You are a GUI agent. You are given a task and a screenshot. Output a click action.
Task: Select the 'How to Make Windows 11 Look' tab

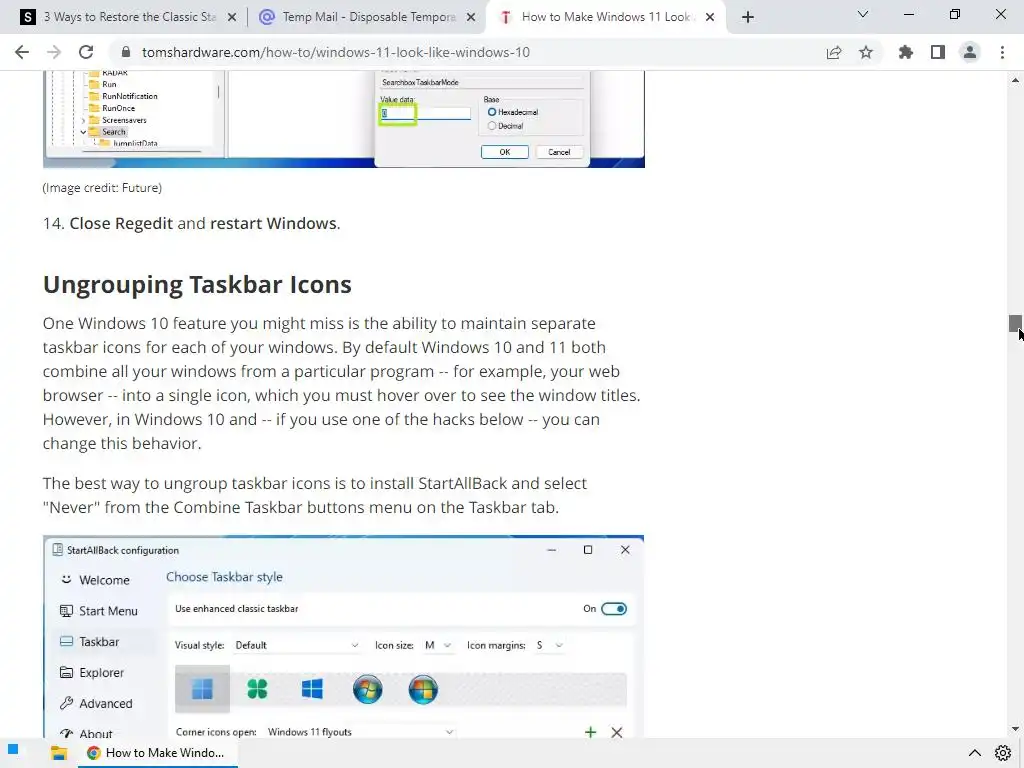pyautogui.click(x=606, y=17)
